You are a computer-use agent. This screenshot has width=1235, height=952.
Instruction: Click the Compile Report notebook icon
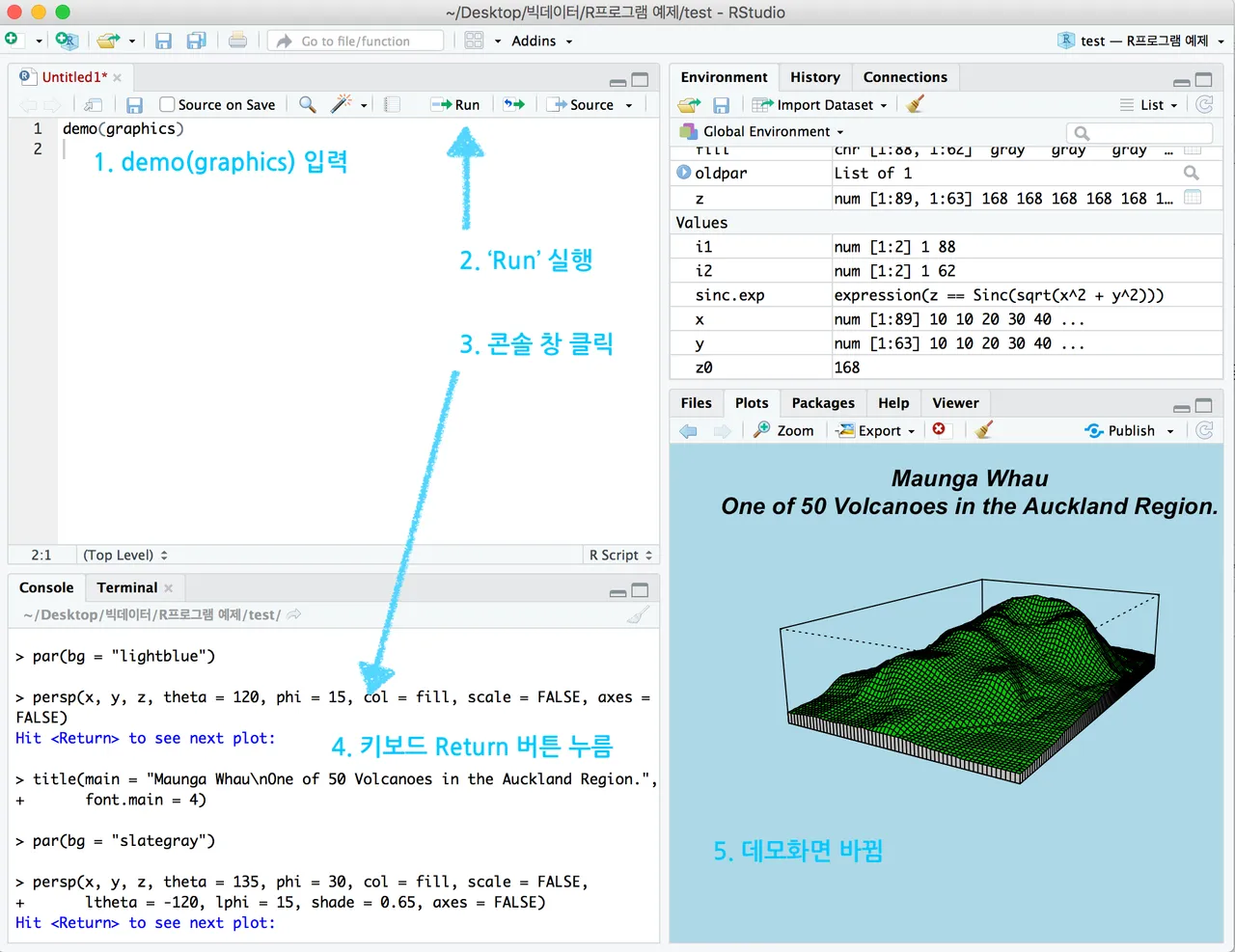point(392,104)
